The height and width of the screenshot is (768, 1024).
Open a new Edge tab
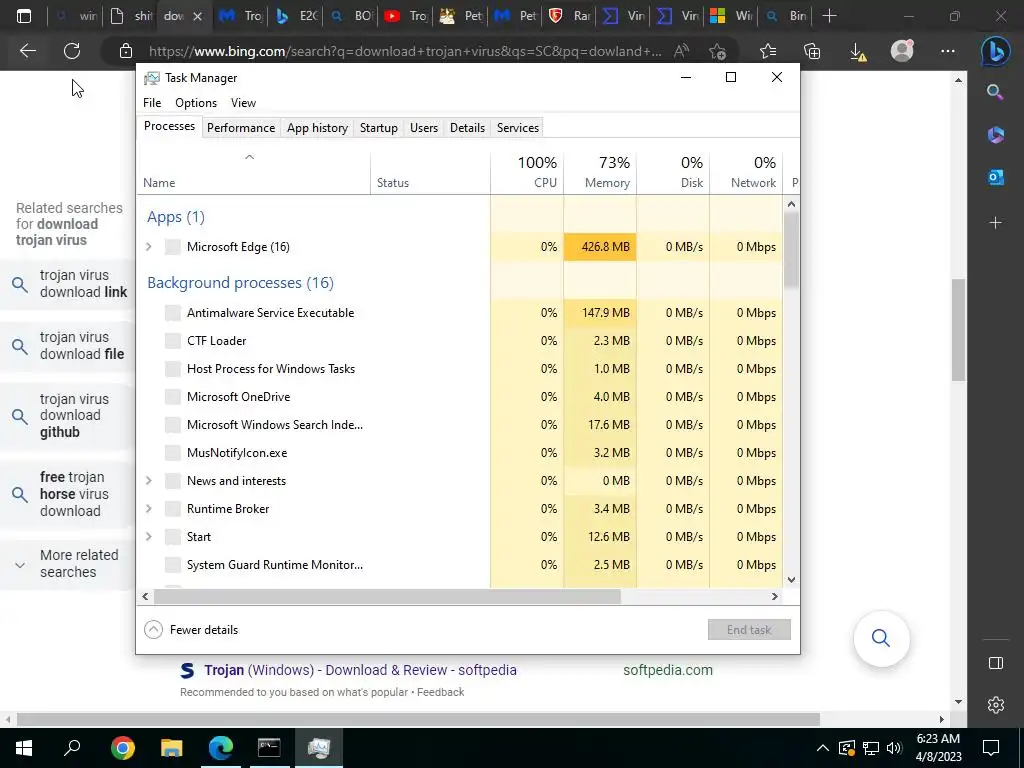pos(829,16)
